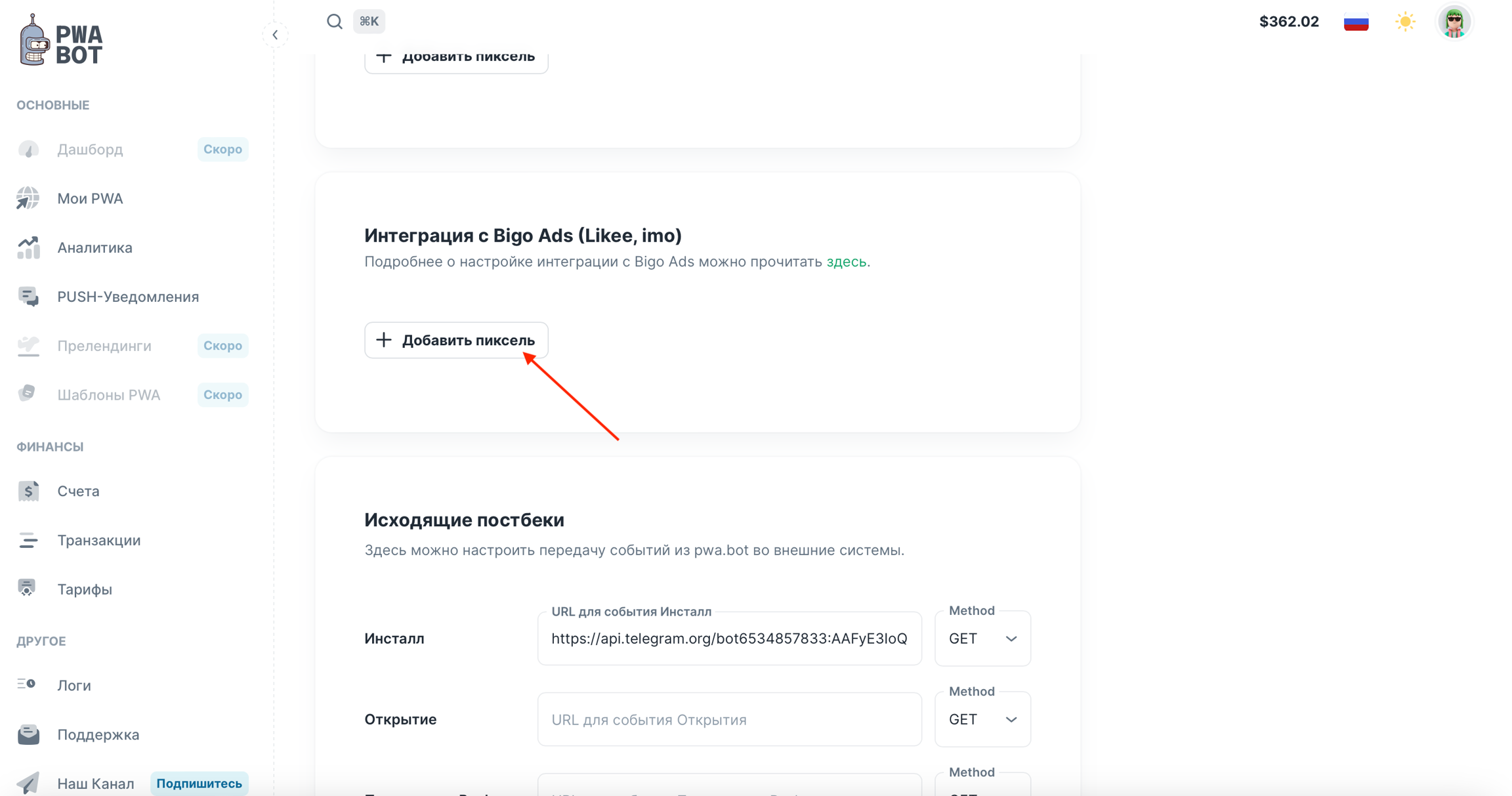Click the Транзакции lines icon
Screen dimensions: 1512x796
[x=28, y=540]
